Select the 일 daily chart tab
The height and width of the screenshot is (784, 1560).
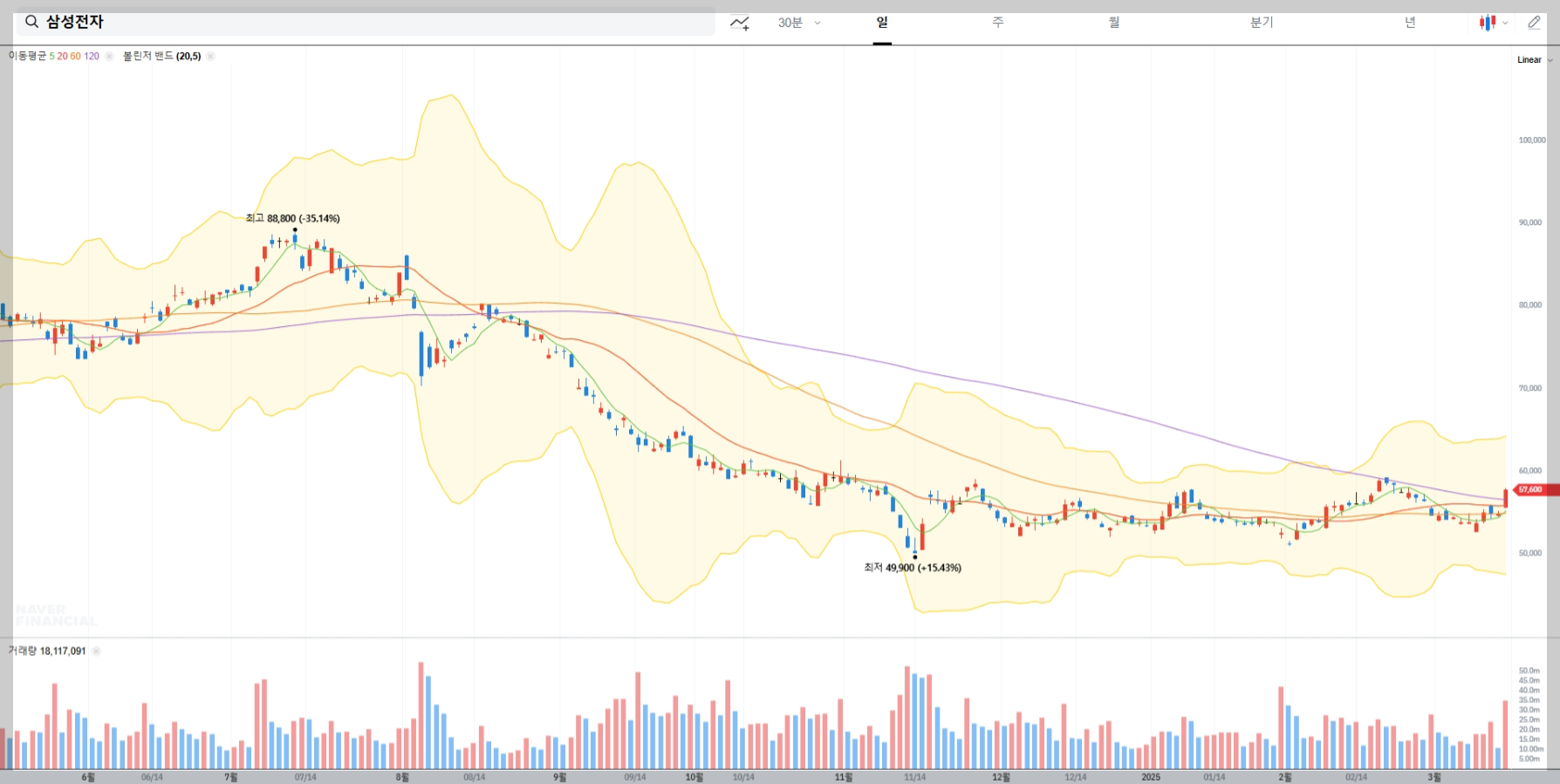point(882,23)
